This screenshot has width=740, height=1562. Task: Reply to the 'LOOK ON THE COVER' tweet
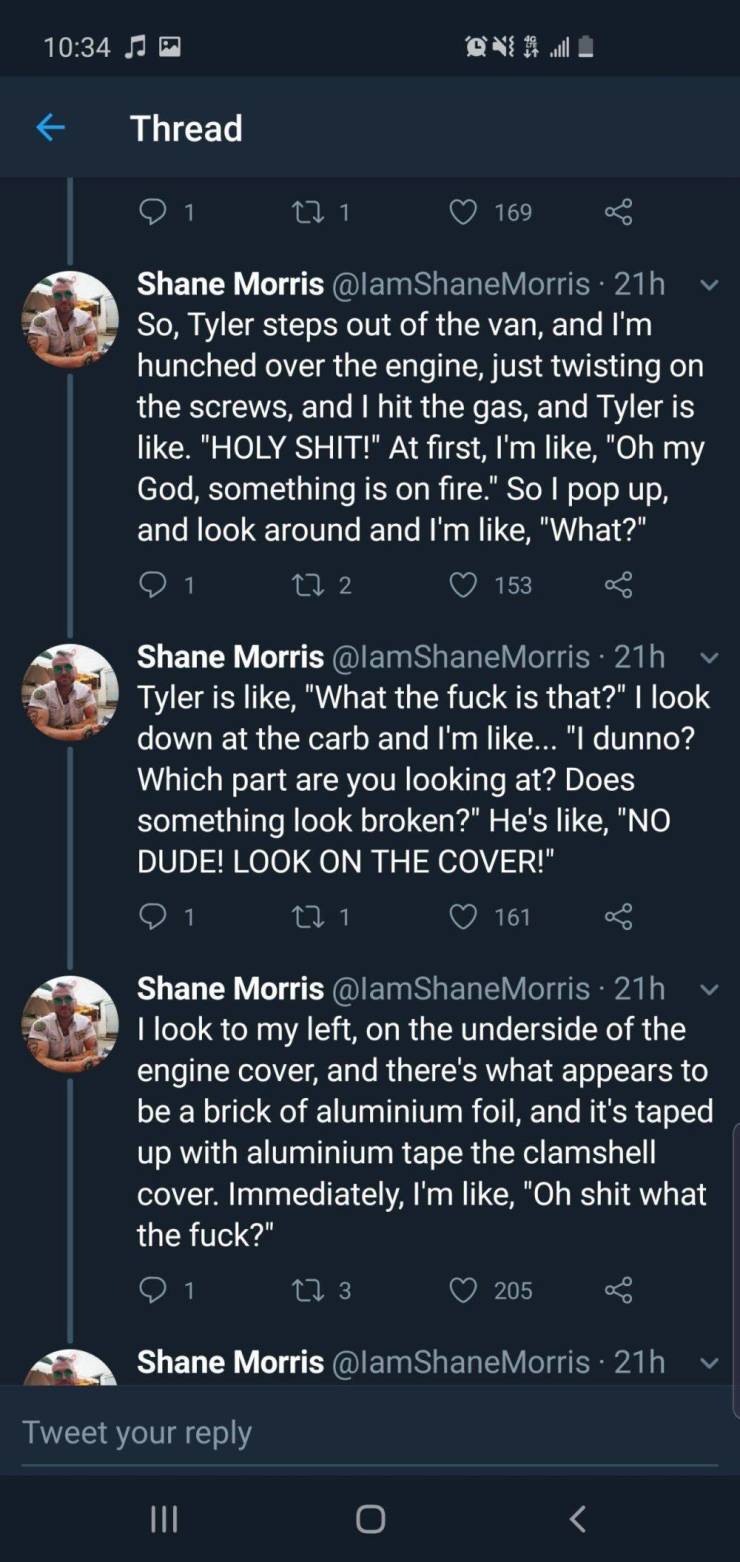tap(151, 916)
